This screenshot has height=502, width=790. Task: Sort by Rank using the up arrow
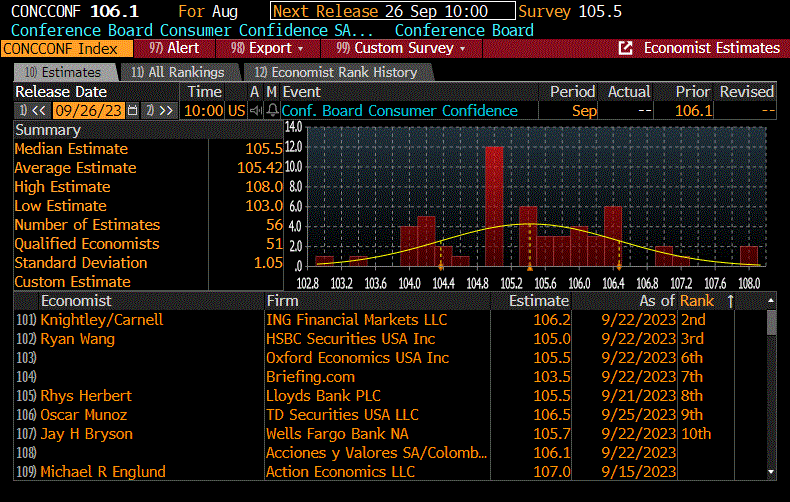coord(730,301)
